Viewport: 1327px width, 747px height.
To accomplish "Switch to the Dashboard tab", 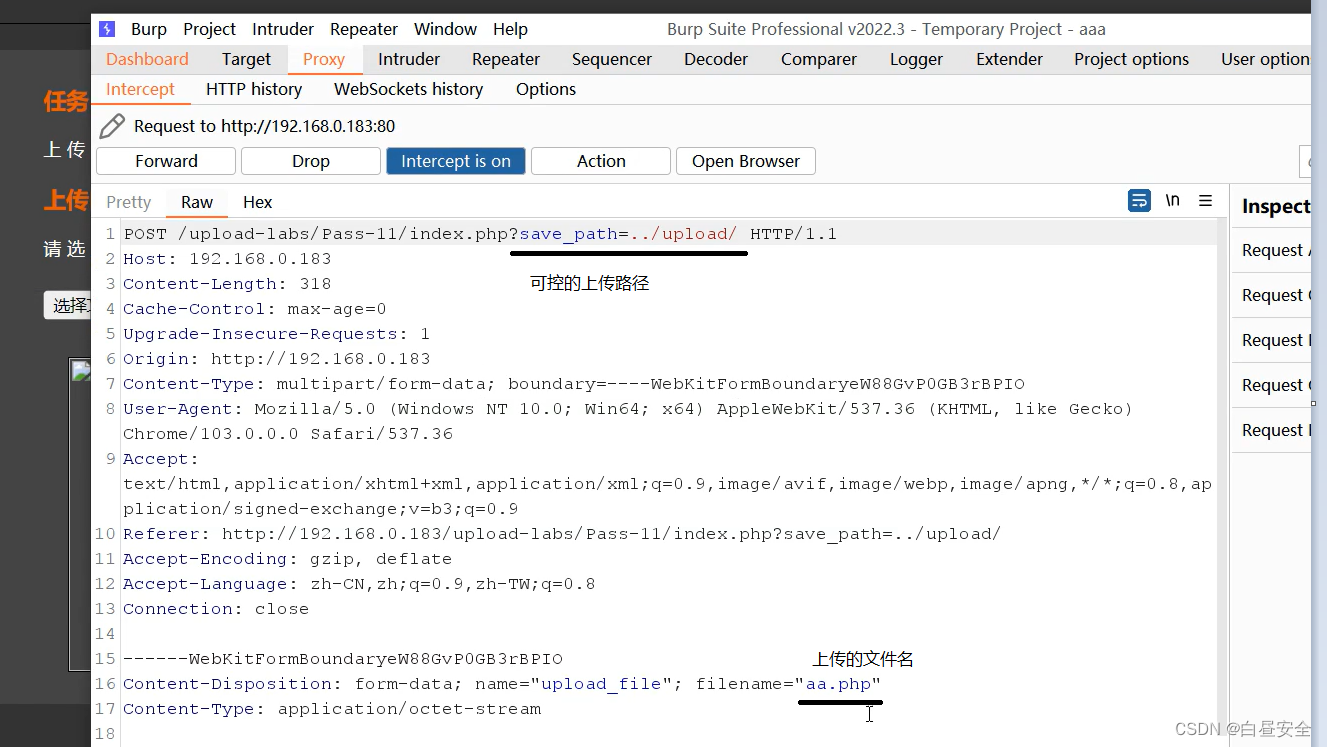I will click(147, 59).
